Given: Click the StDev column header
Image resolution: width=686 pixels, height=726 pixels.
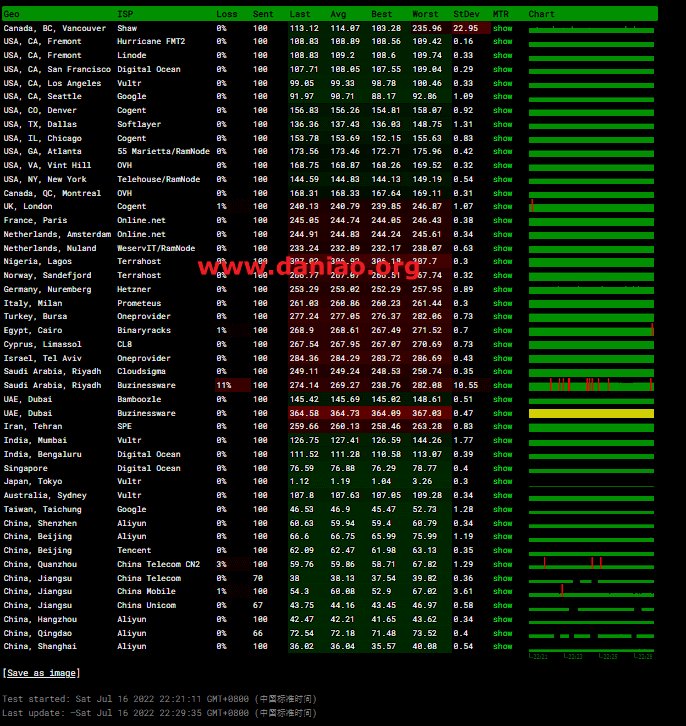Looking at the screenshot, I should tap(466, 14).
